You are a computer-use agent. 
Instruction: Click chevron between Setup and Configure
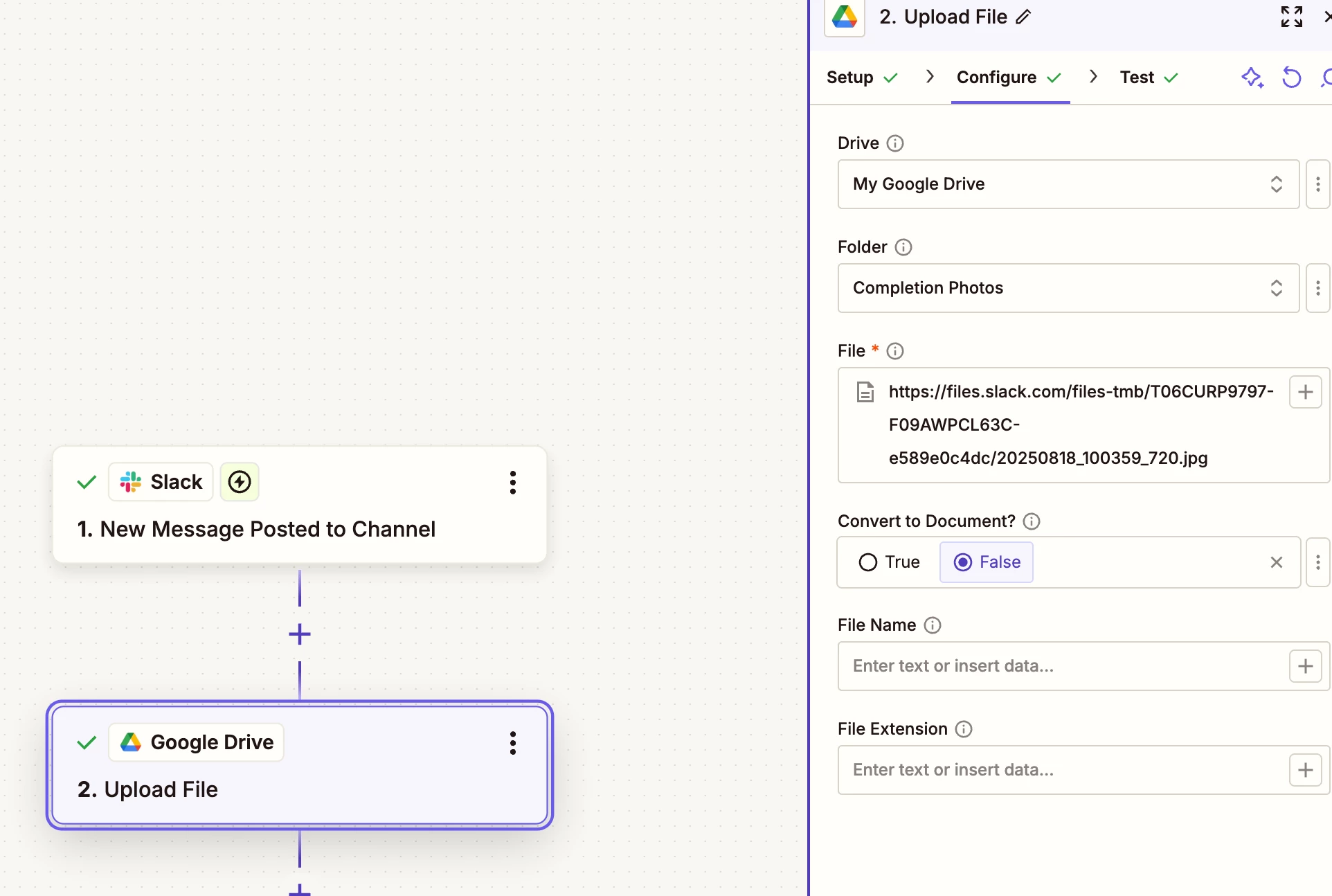(930, 77)
